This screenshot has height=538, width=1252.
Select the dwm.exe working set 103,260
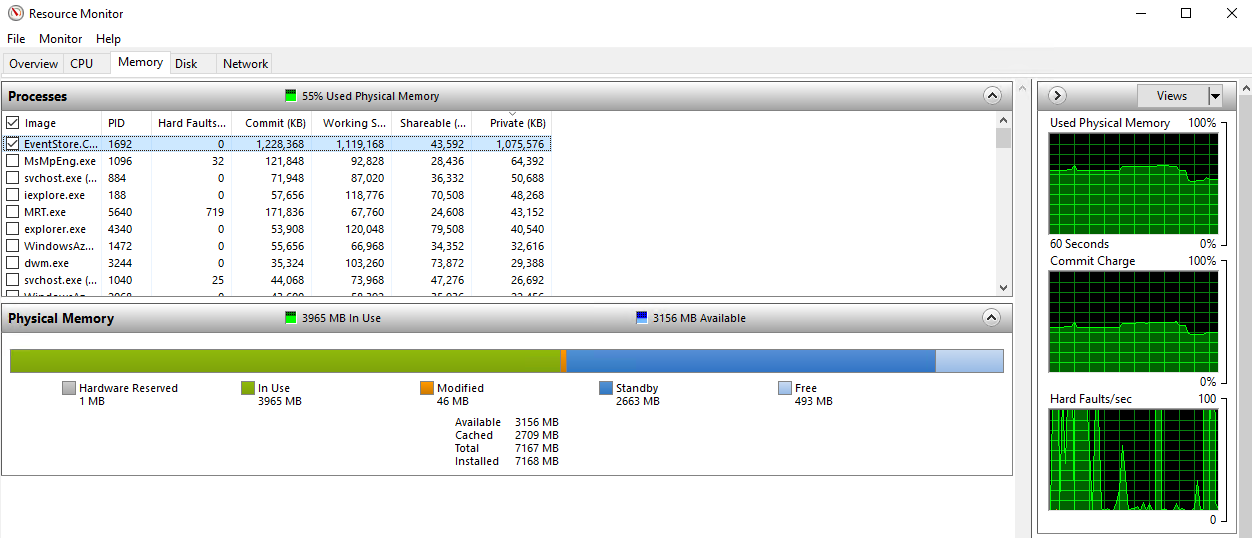[x=362, y=263]
